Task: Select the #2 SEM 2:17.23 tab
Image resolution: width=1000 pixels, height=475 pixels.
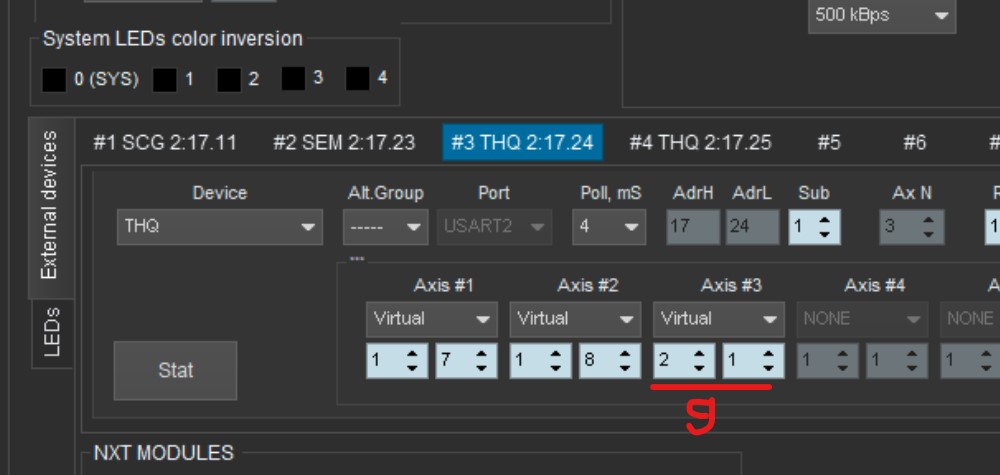Action: (344, 143)
